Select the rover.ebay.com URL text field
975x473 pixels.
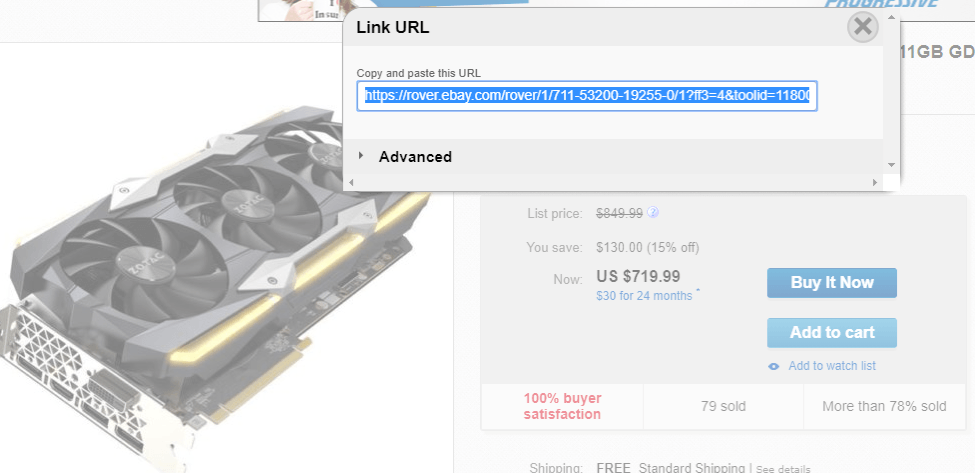coord(586,96)
